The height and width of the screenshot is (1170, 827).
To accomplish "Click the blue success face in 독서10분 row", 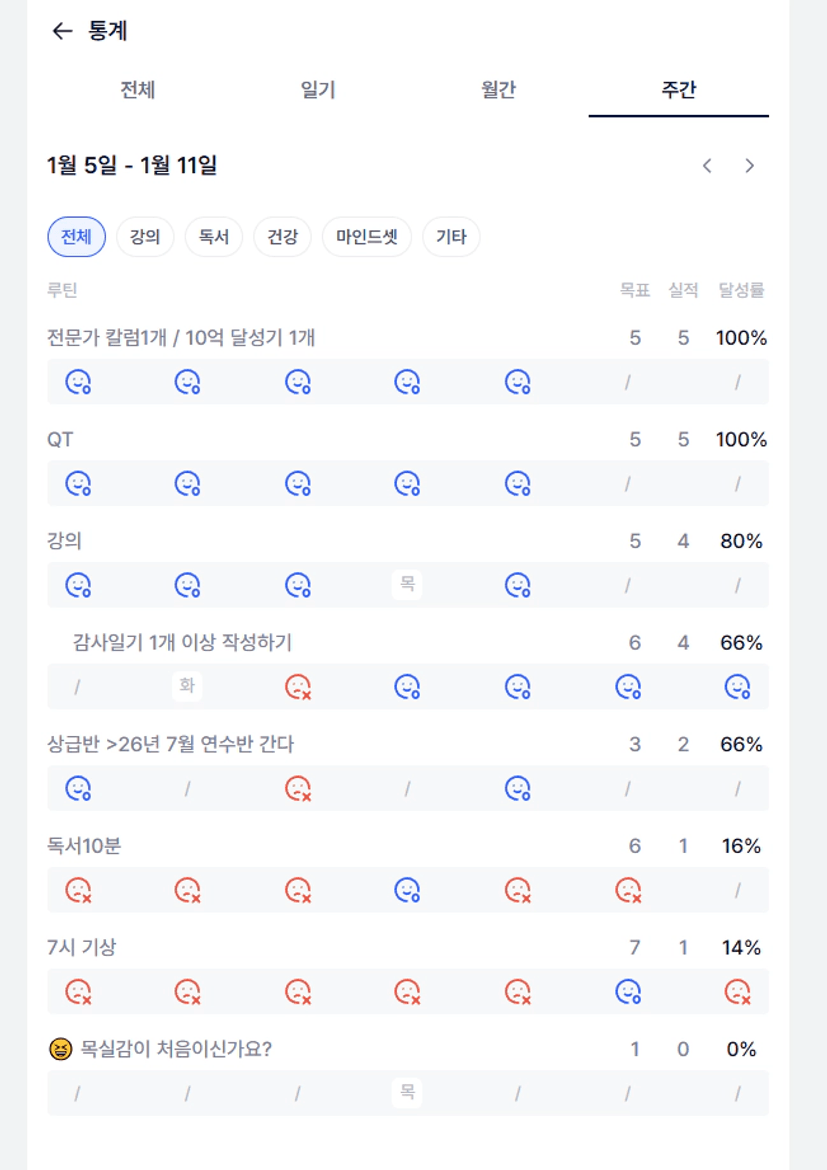I will (x=407, y=889).
